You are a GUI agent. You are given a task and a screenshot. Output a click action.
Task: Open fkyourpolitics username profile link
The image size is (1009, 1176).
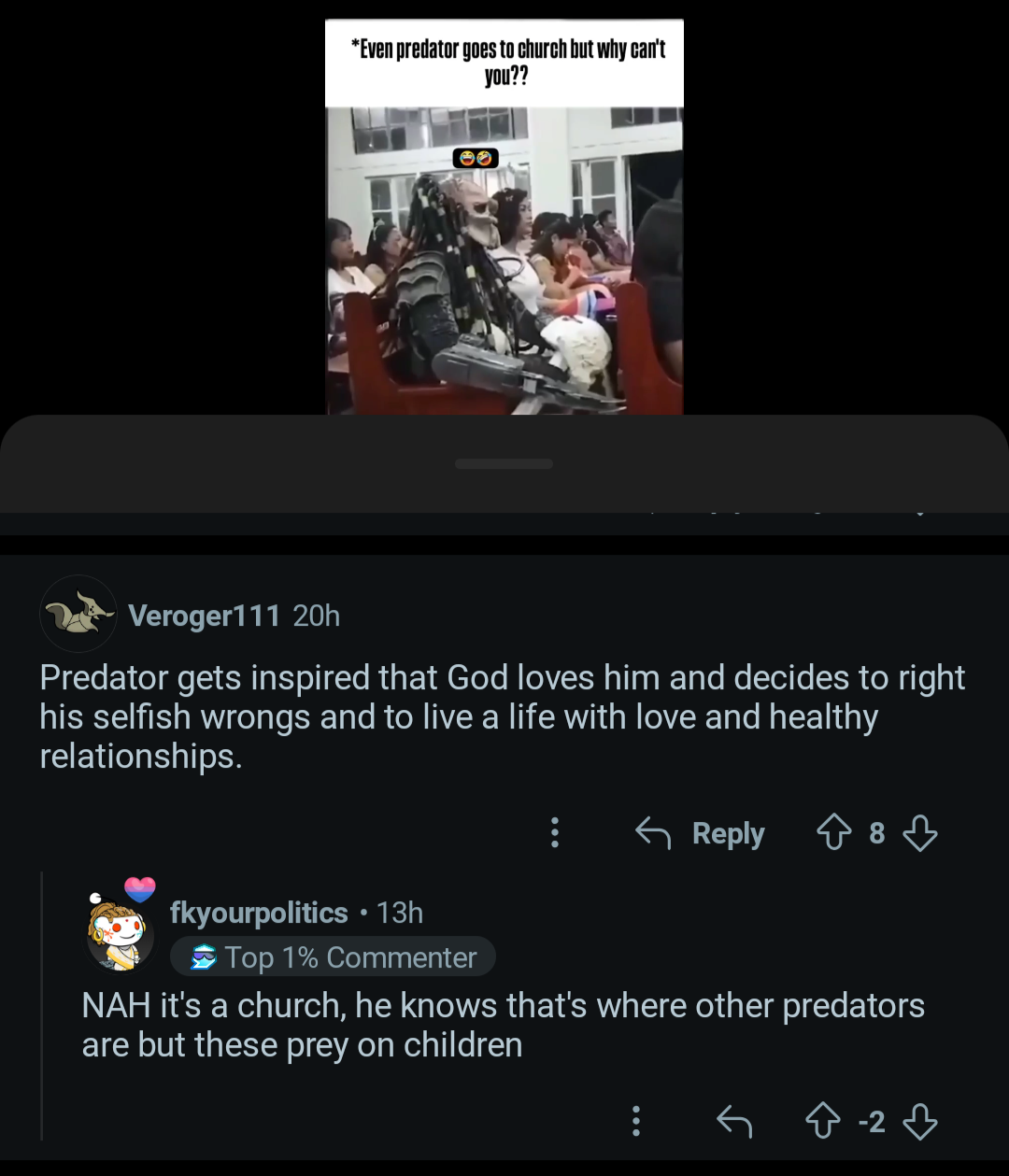tap(259, 913)
